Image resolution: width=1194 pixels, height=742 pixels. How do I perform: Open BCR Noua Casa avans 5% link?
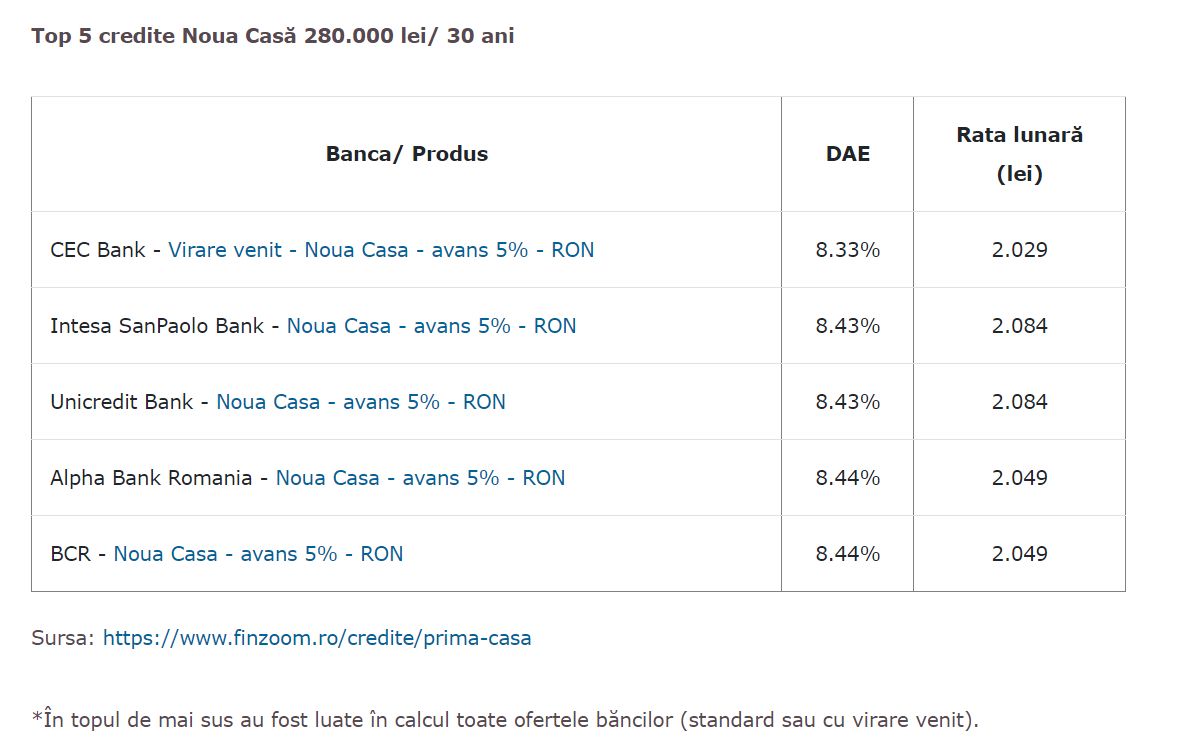(x=258, y=554)
